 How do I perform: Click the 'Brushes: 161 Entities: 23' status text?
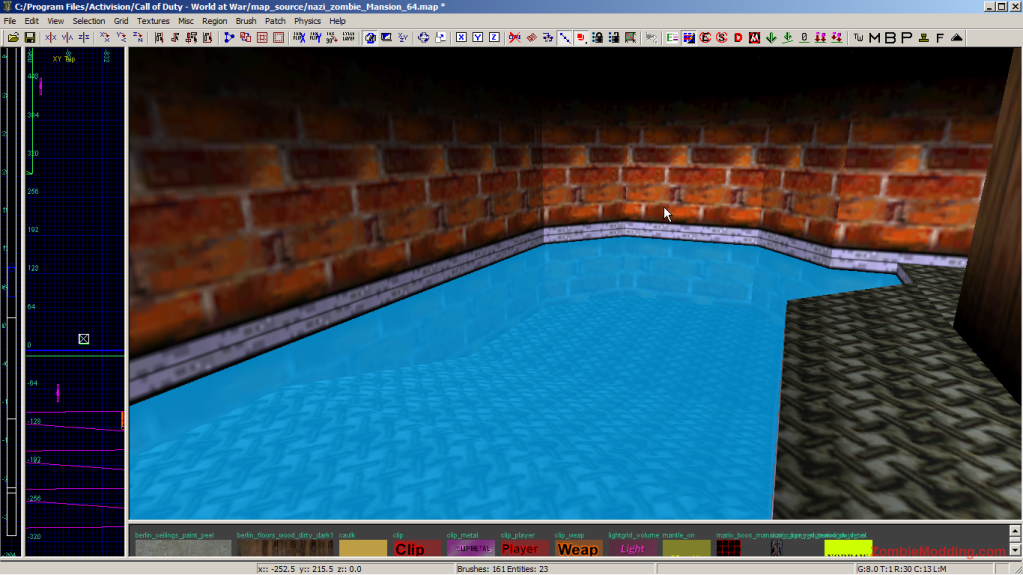click(502, 569)
